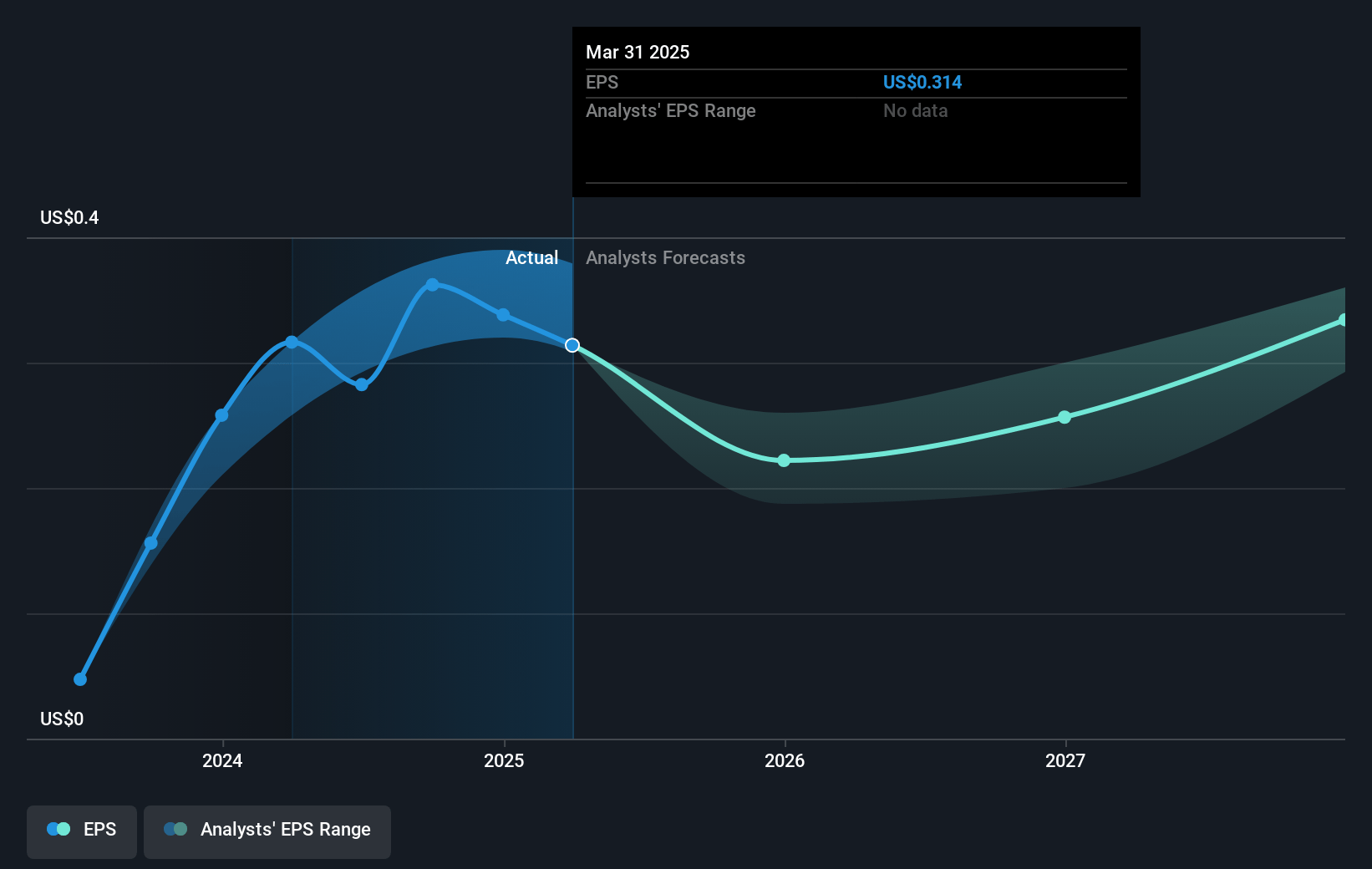Click the 'Actual' label
1372x869 pixels.
pyautogui.click(x=531, y=258)
